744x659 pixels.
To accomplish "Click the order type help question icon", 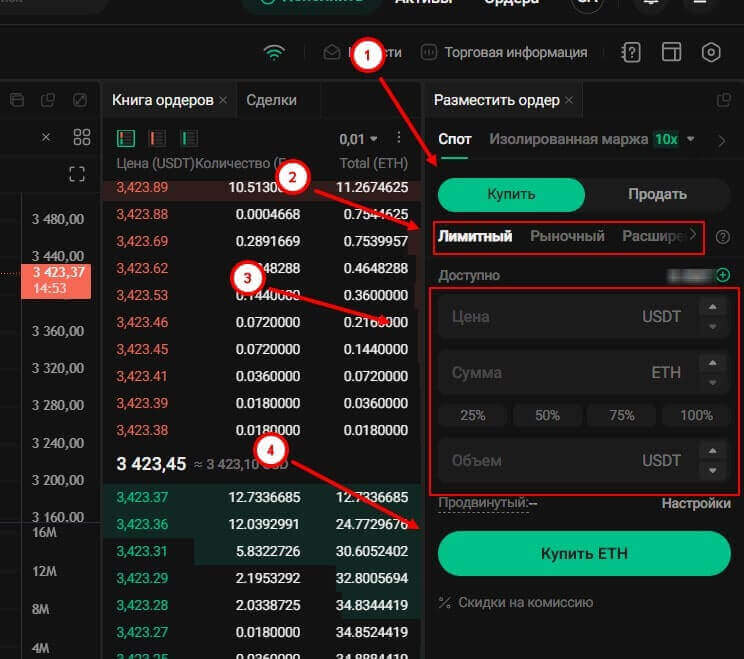I will 723,237.
